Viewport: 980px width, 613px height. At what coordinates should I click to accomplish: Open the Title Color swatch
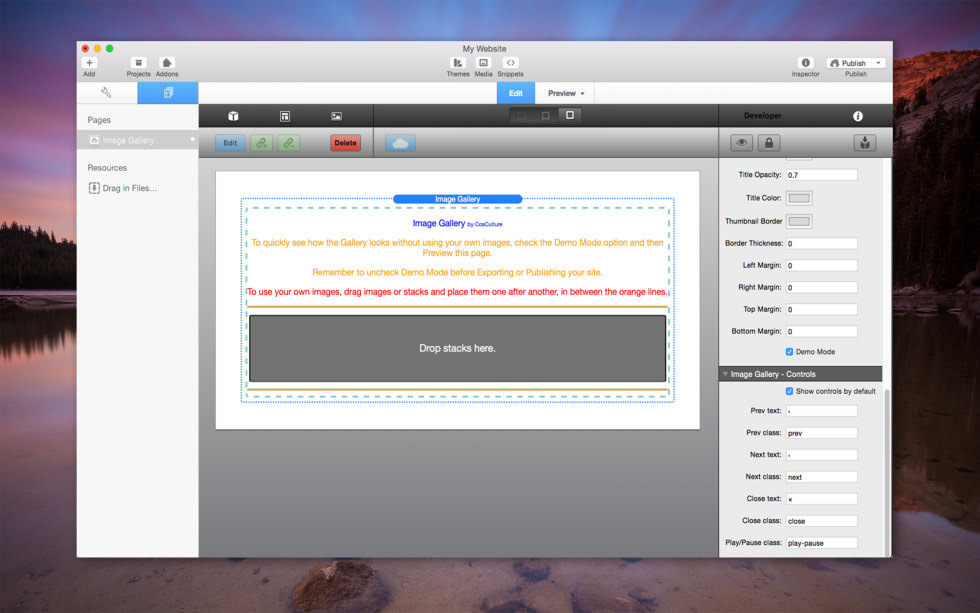(799, 198)
